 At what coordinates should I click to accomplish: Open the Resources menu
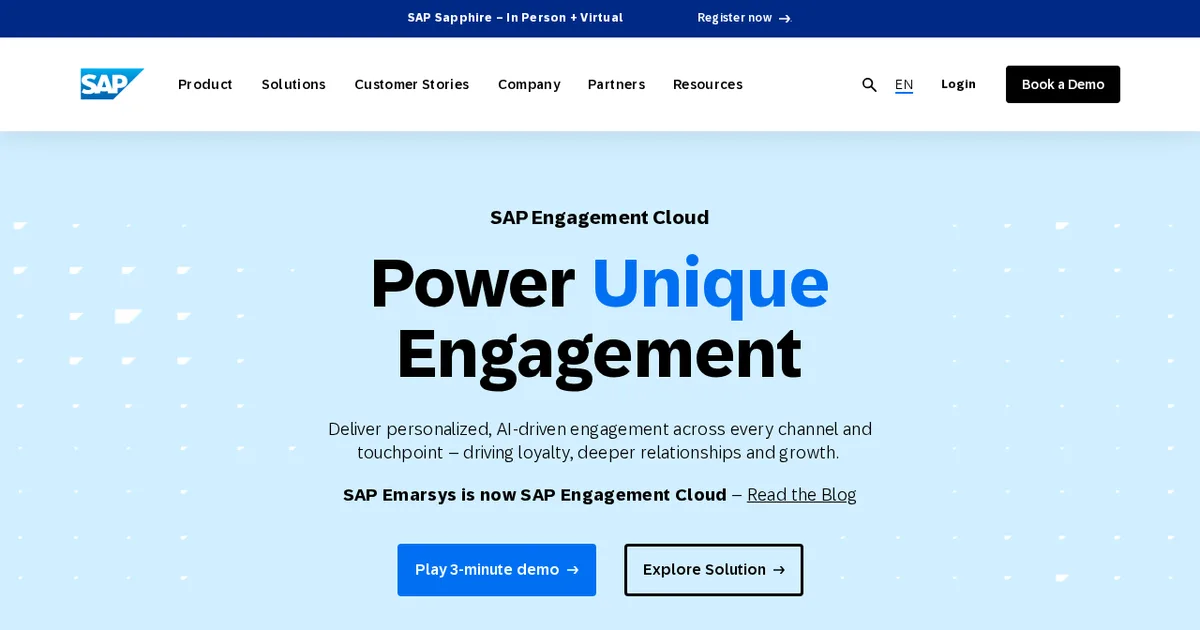coord(707,84)
